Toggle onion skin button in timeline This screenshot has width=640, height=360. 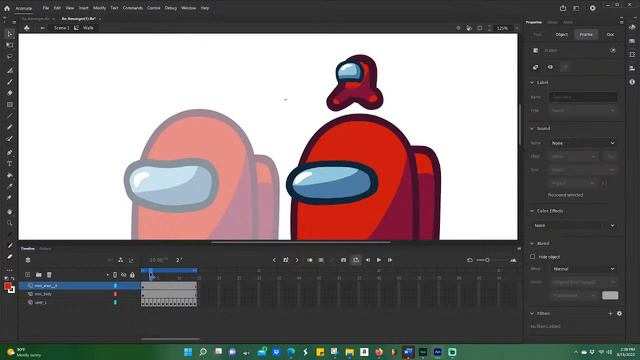click(x=310, y=260)
